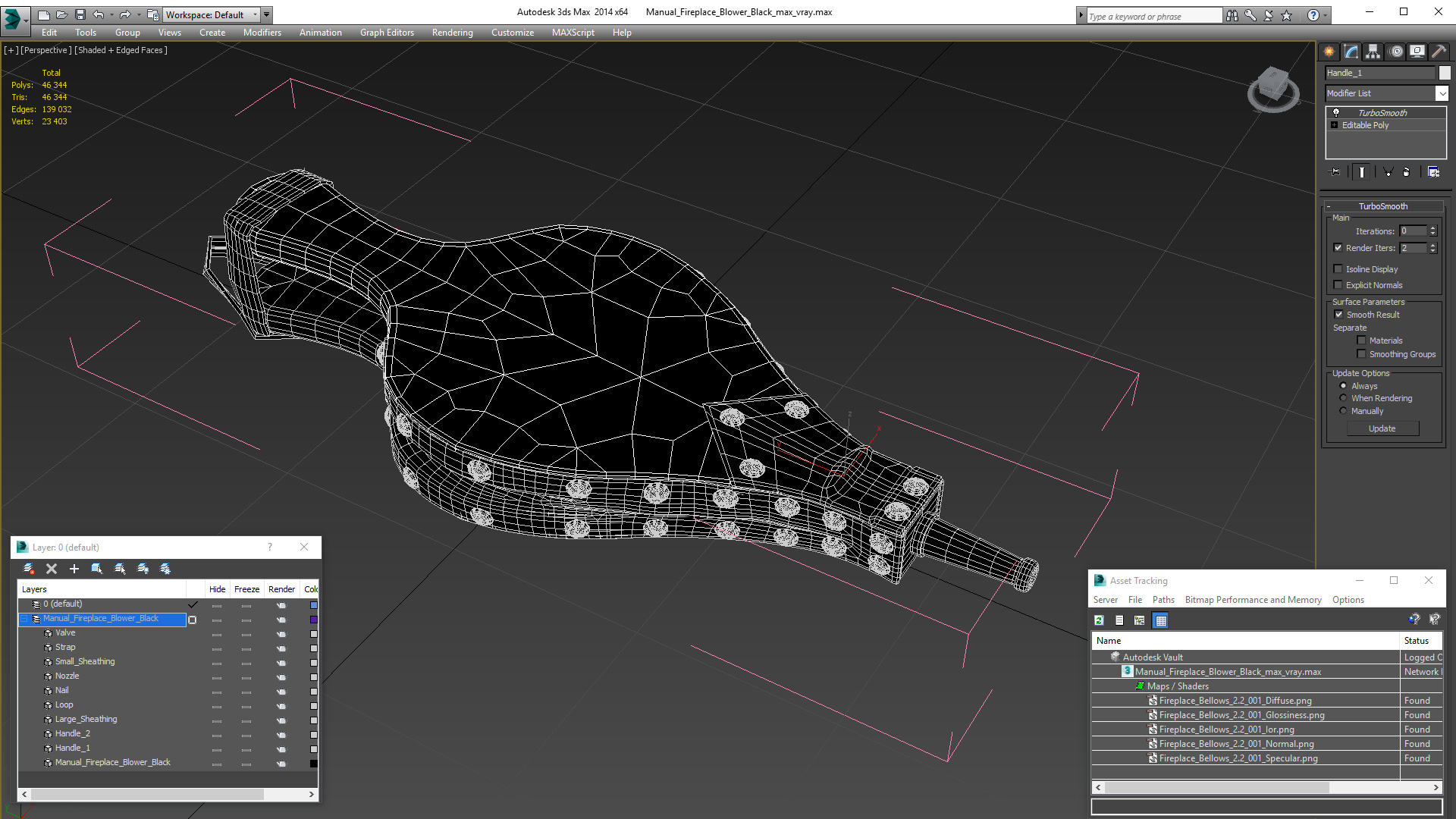Open the Workspace: Default dropdown
Screen dimensions: 1456x819
point(212,14)
